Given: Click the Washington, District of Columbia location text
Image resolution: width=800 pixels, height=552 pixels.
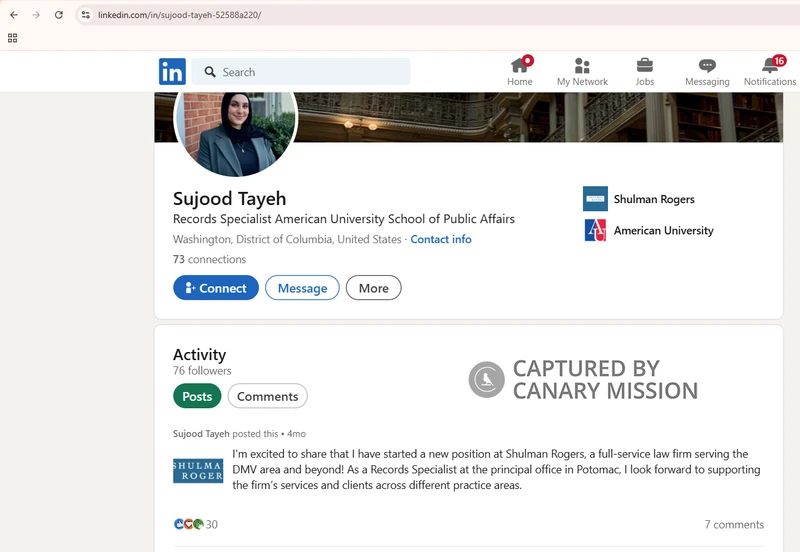Looking at the screenshot, I should 287,239.
